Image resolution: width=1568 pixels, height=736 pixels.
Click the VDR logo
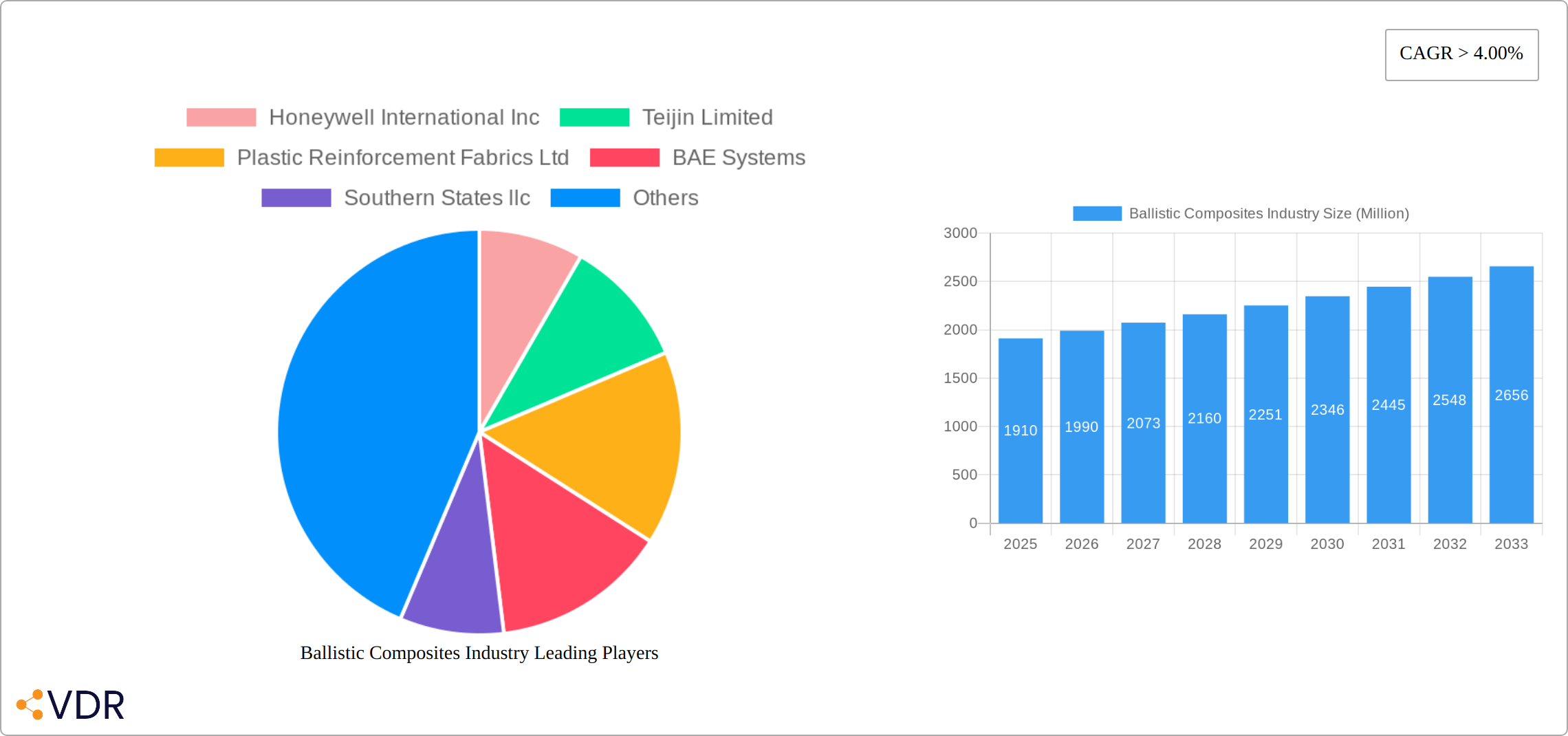pyautogui.click(x=70, y=705)
